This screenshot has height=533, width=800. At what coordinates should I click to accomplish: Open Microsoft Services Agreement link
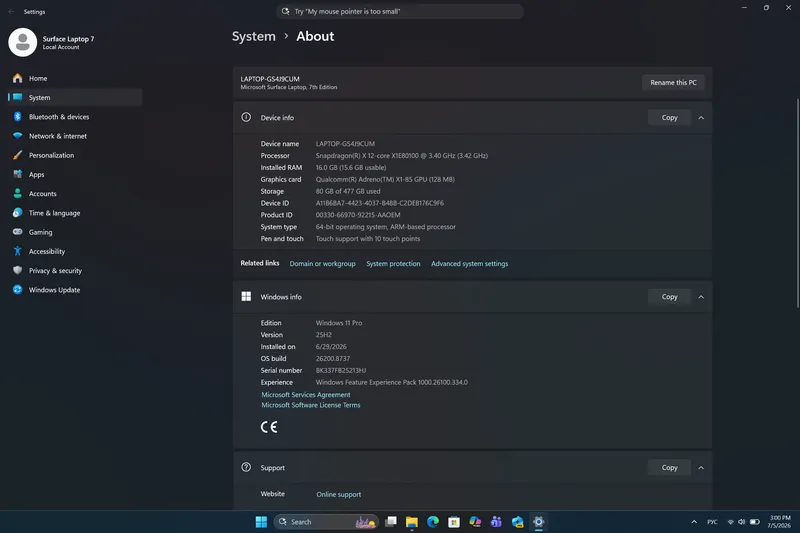[x=306, y=395]
